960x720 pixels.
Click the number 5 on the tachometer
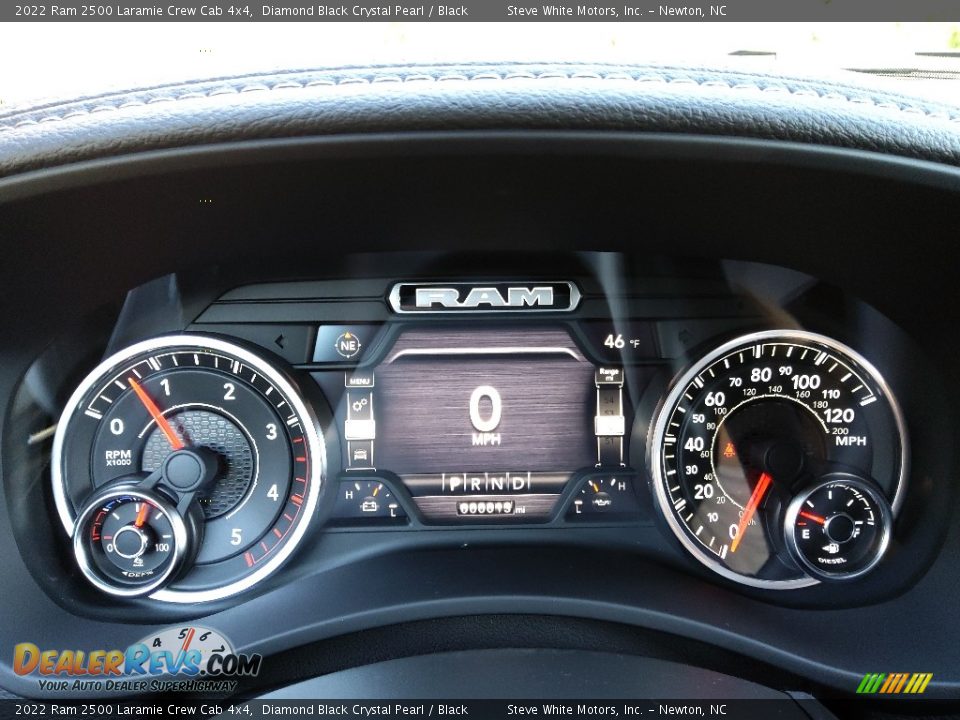[236, 537]
